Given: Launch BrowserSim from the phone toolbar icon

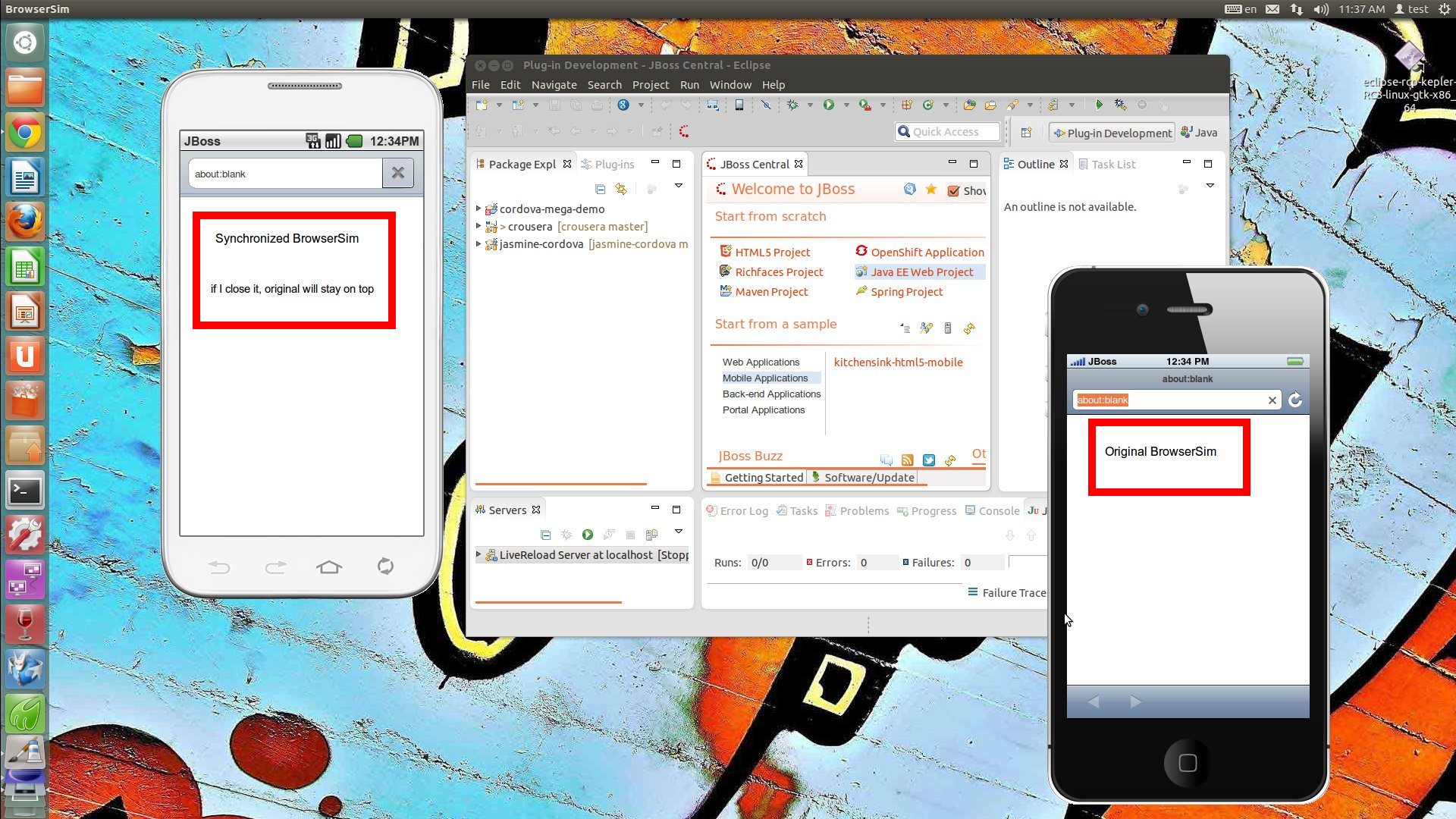Looking at the screenshot, I should 739,105.
